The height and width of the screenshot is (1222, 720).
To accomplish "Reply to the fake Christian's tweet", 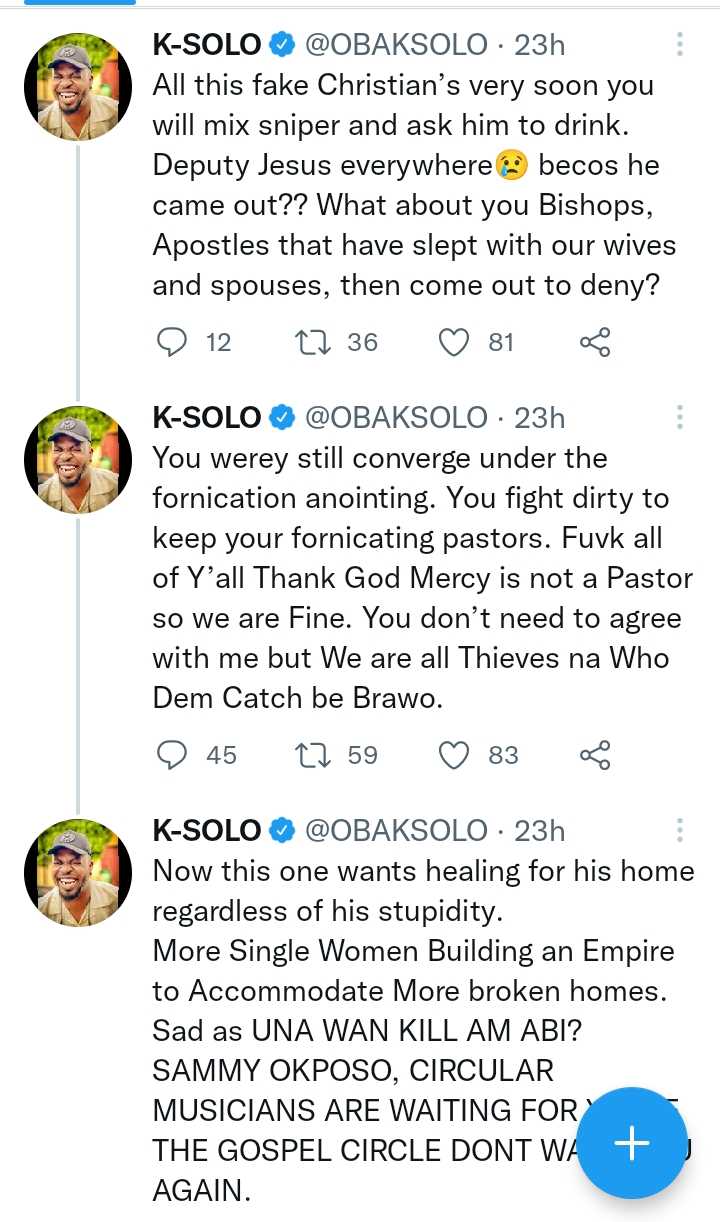I will pyautogui.click(x=173, y=343).
